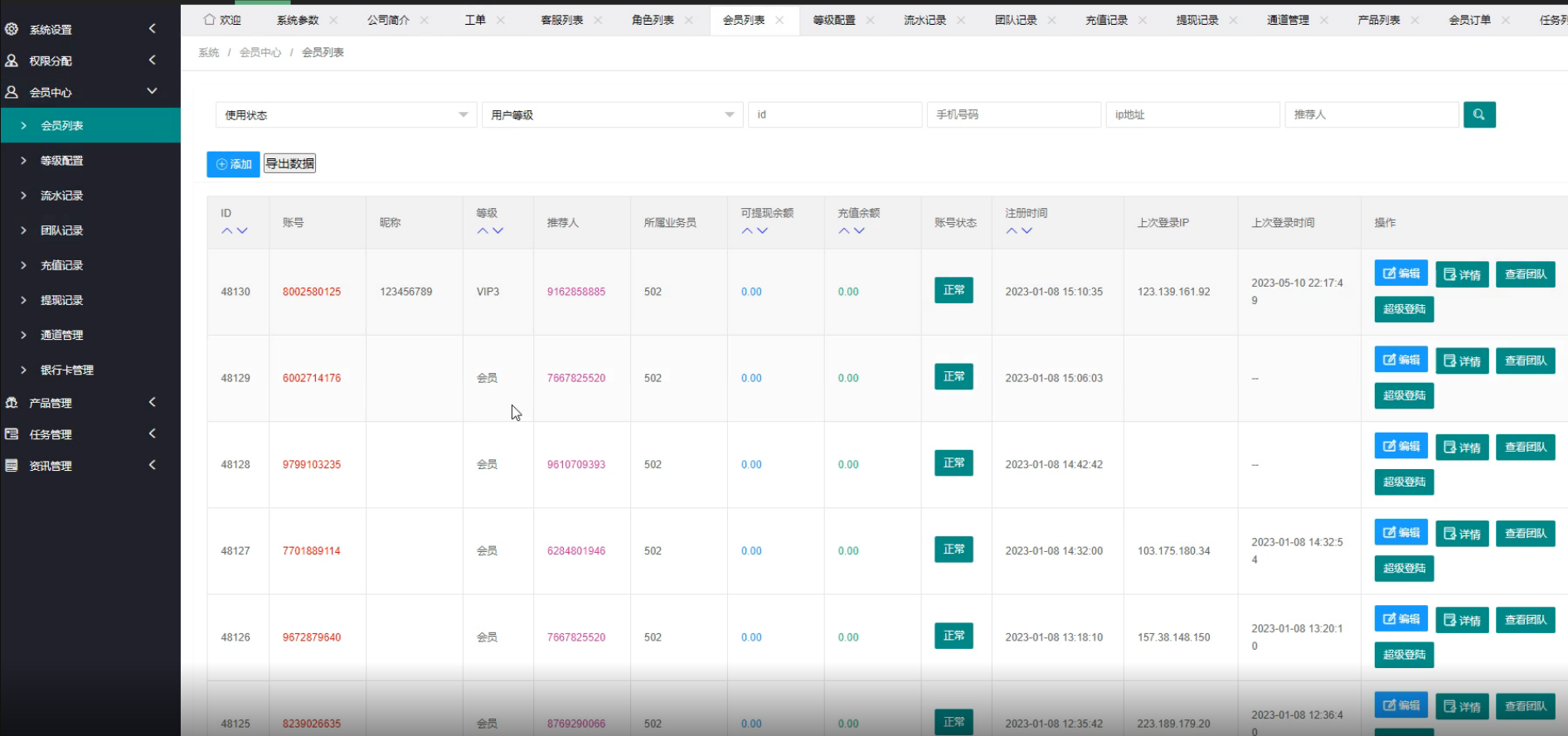Screen dimensions: 1568x736
Task: Close the 系统参数 tab with its X
Action: point(333,20)
